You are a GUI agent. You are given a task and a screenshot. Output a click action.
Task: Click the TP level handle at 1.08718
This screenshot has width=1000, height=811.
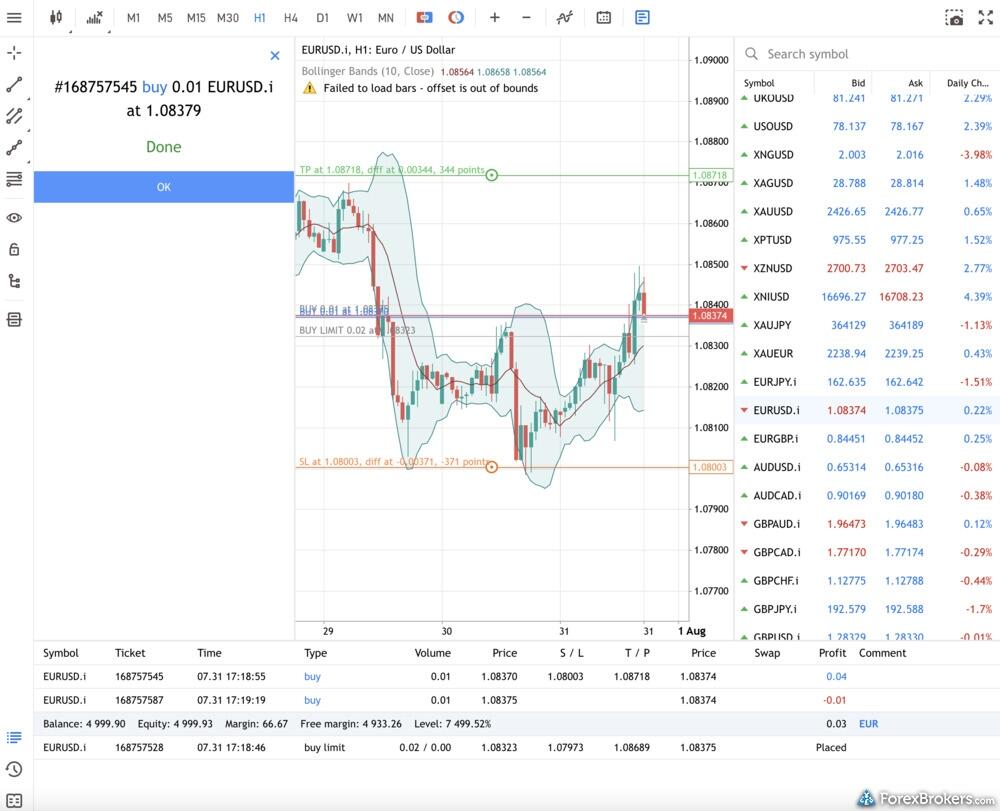point(491,175)
